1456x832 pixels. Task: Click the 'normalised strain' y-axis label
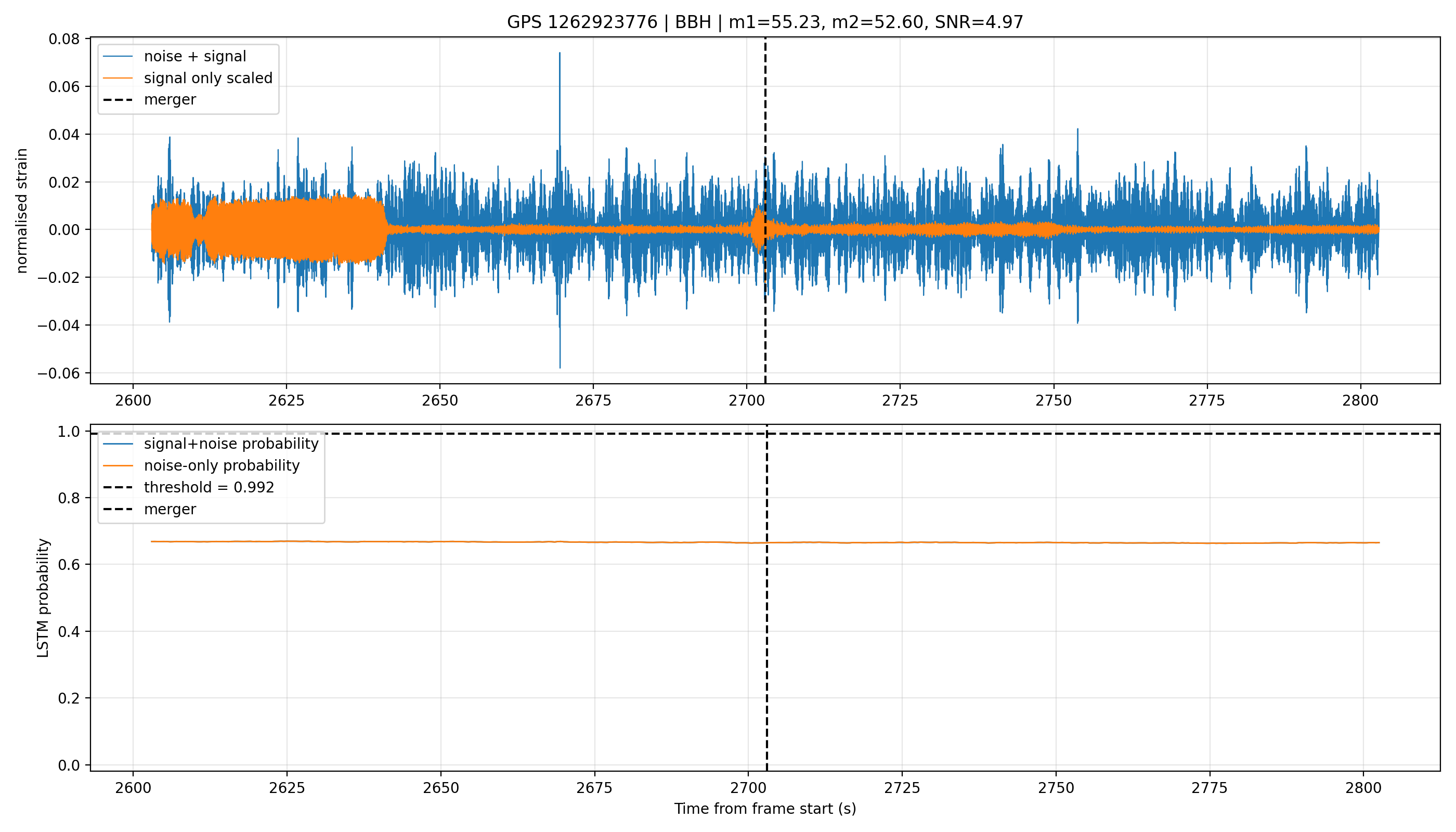[x=22, y=211]
